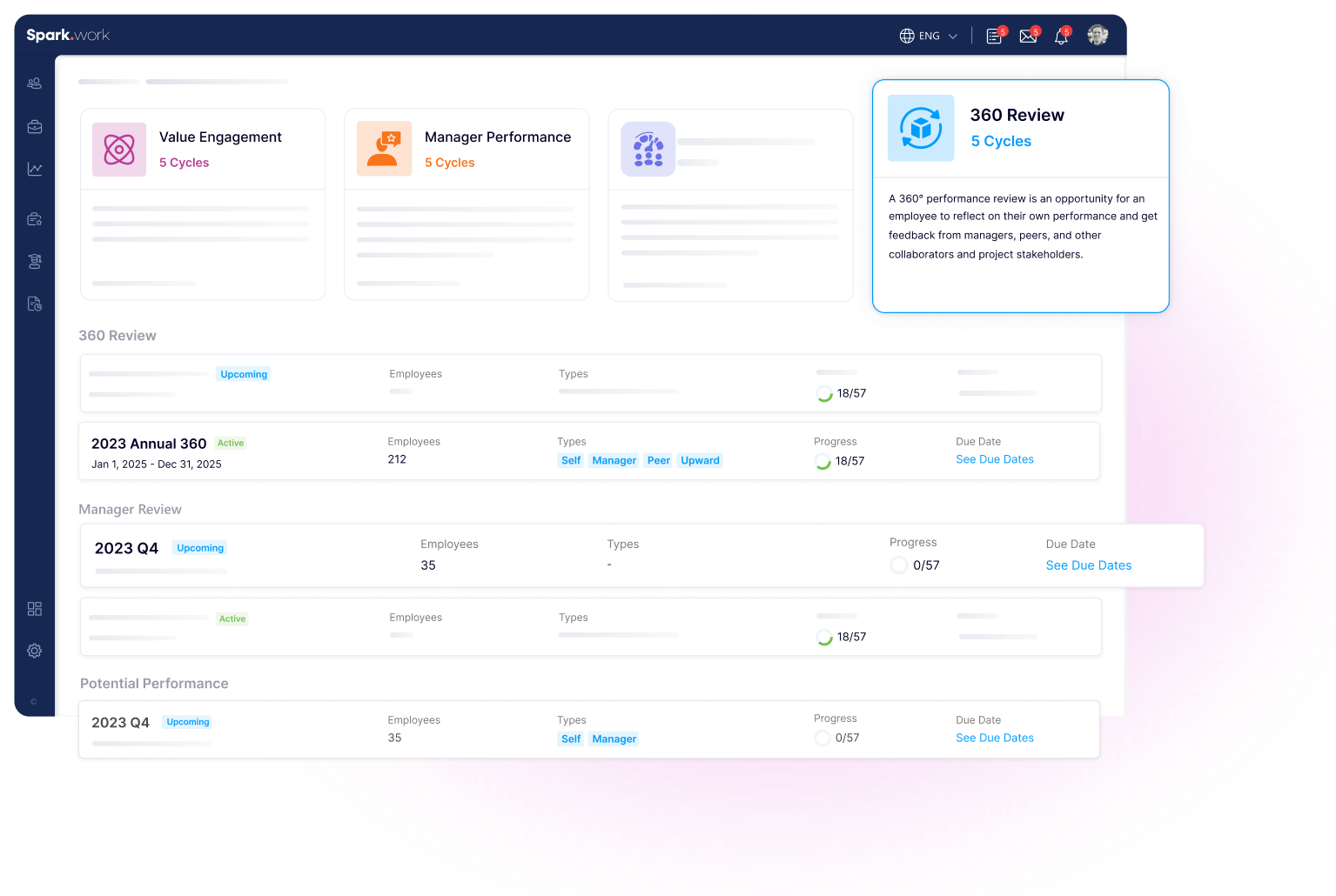The image size is (1336, 896).
Task: Open the grid dashboard icon in the sidebar
Action: coord(35,609)
